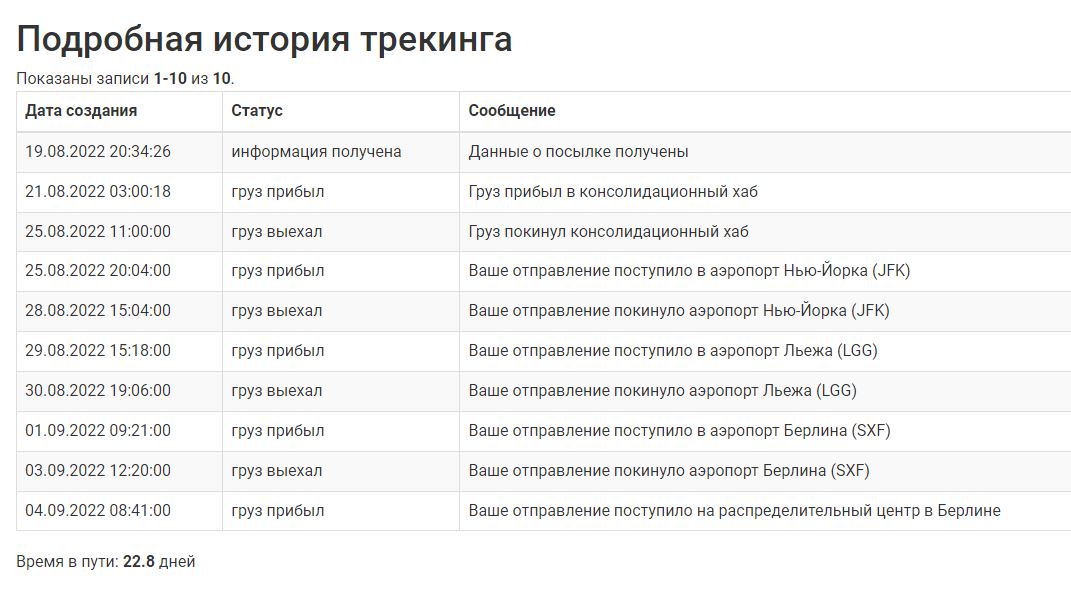
Task: Click the message about arrival at Liège (LGG)
Action: (673, 351)
